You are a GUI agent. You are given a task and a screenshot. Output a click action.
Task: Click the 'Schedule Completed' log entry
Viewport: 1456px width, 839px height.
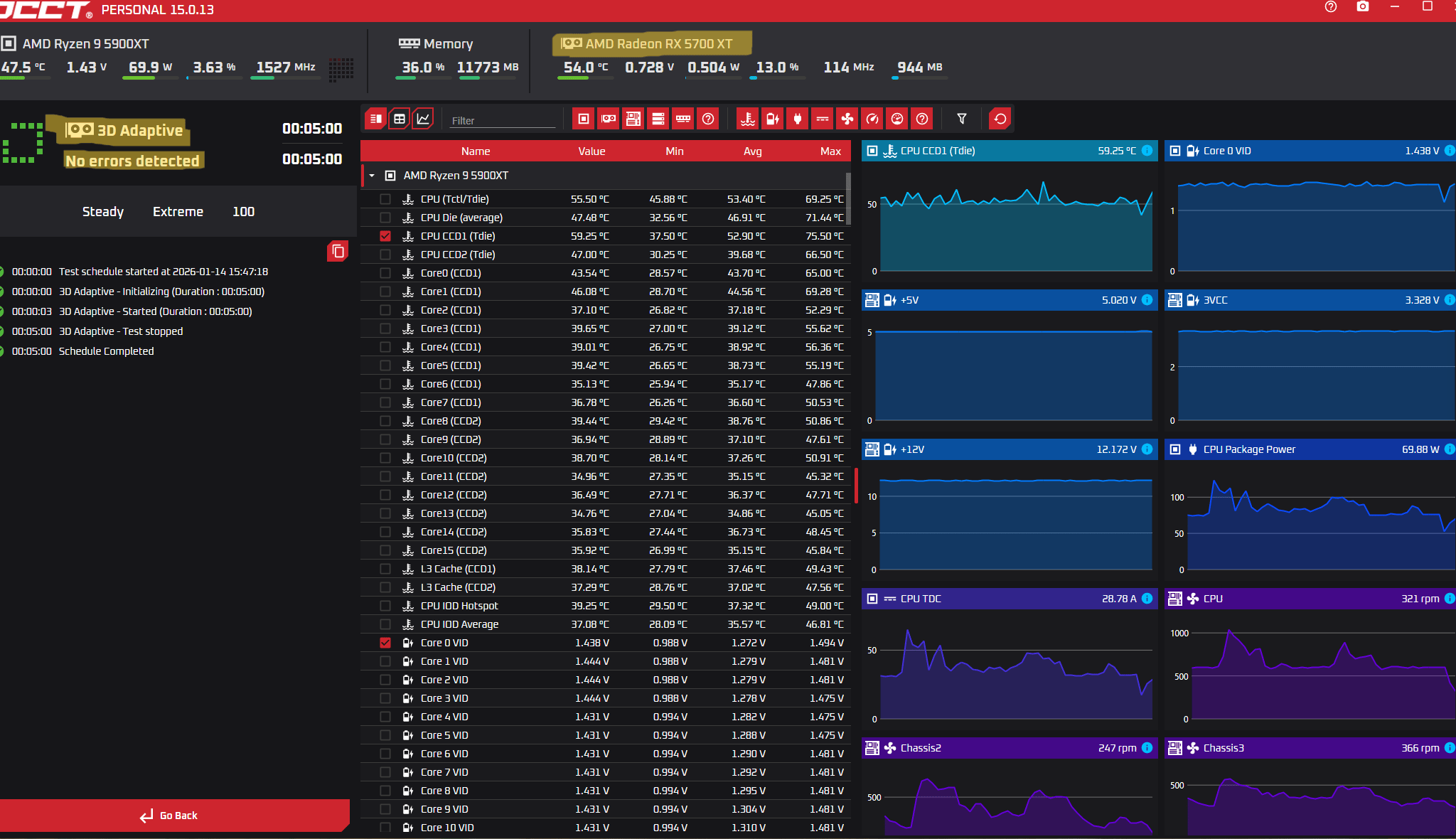click(106, 351)
